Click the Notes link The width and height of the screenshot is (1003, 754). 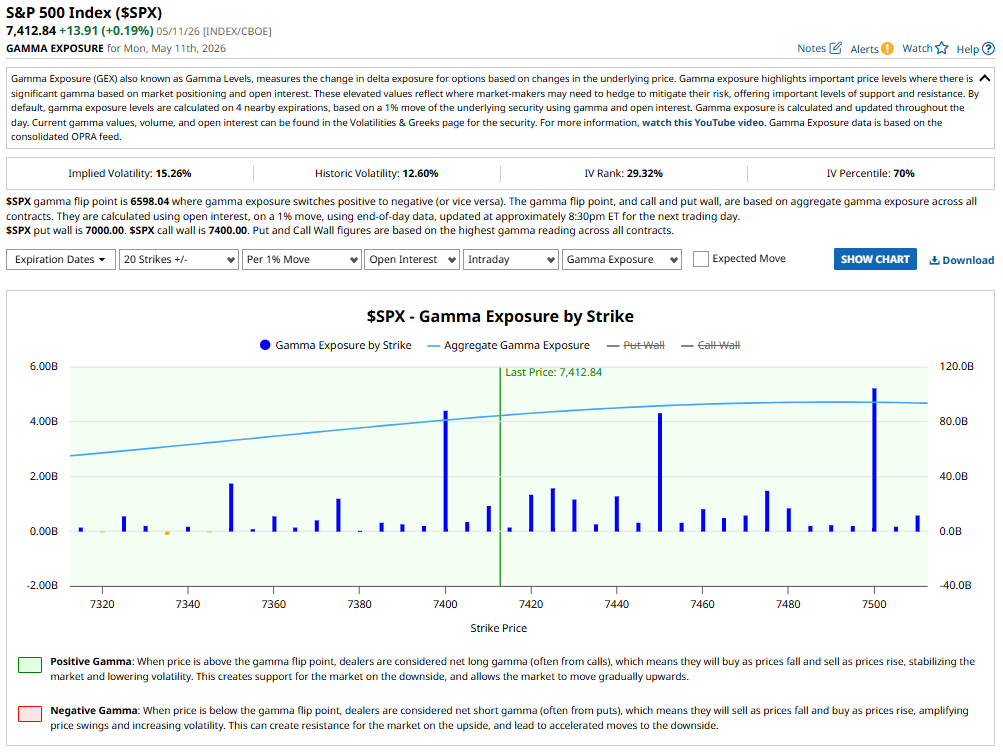(x=811, y=48)
